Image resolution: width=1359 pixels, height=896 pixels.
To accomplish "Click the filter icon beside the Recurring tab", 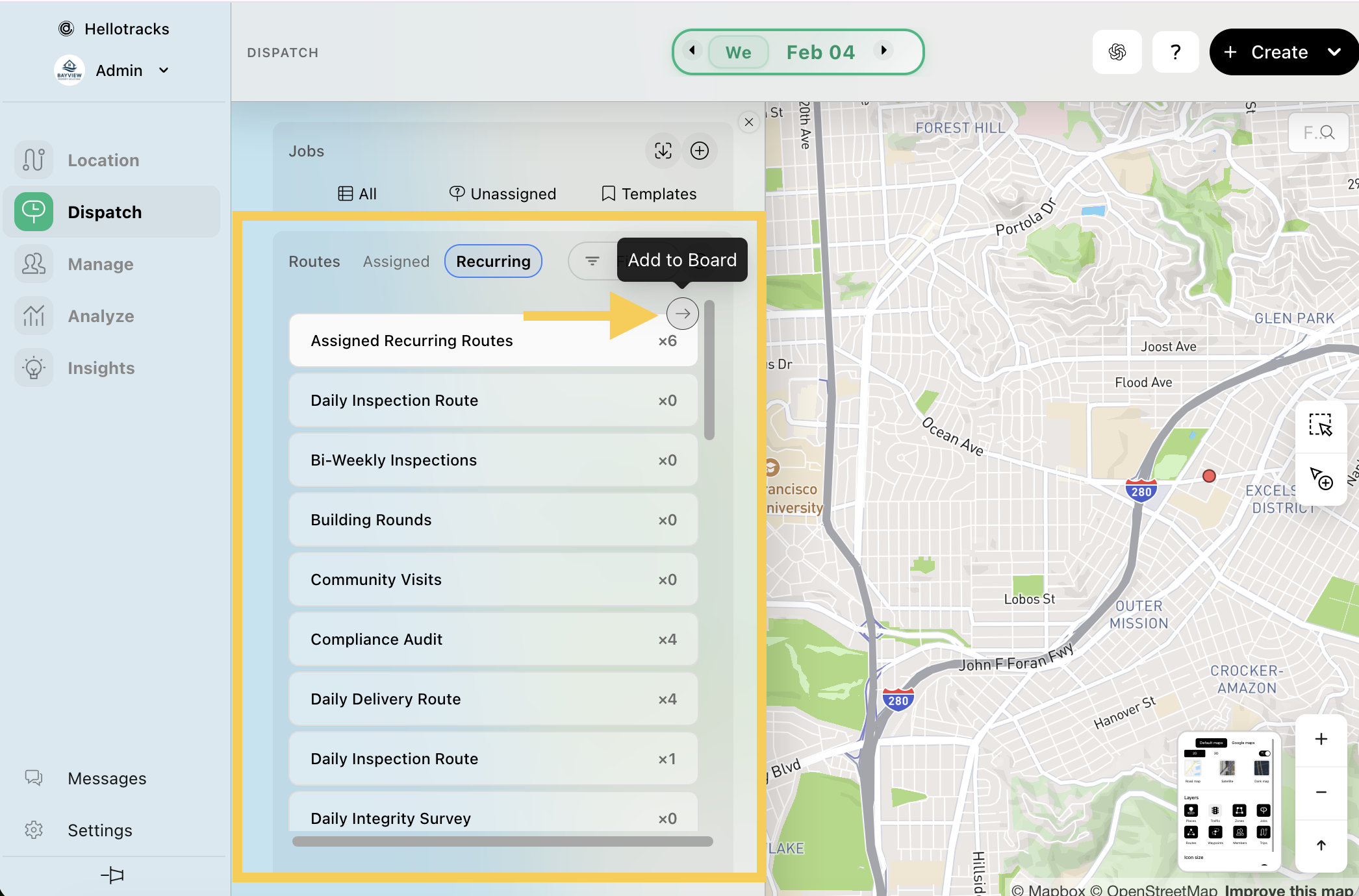I will pos(592,261).
